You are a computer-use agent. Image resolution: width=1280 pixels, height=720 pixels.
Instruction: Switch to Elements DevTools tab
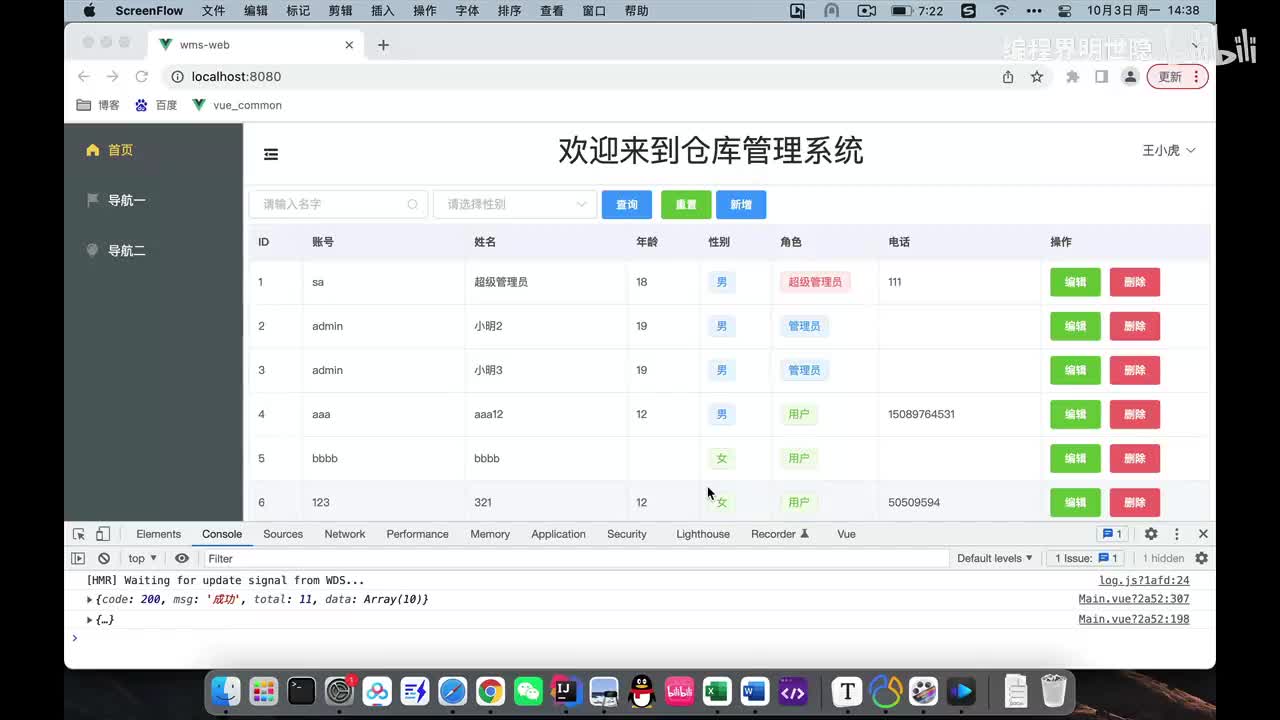tap(158, 534)
